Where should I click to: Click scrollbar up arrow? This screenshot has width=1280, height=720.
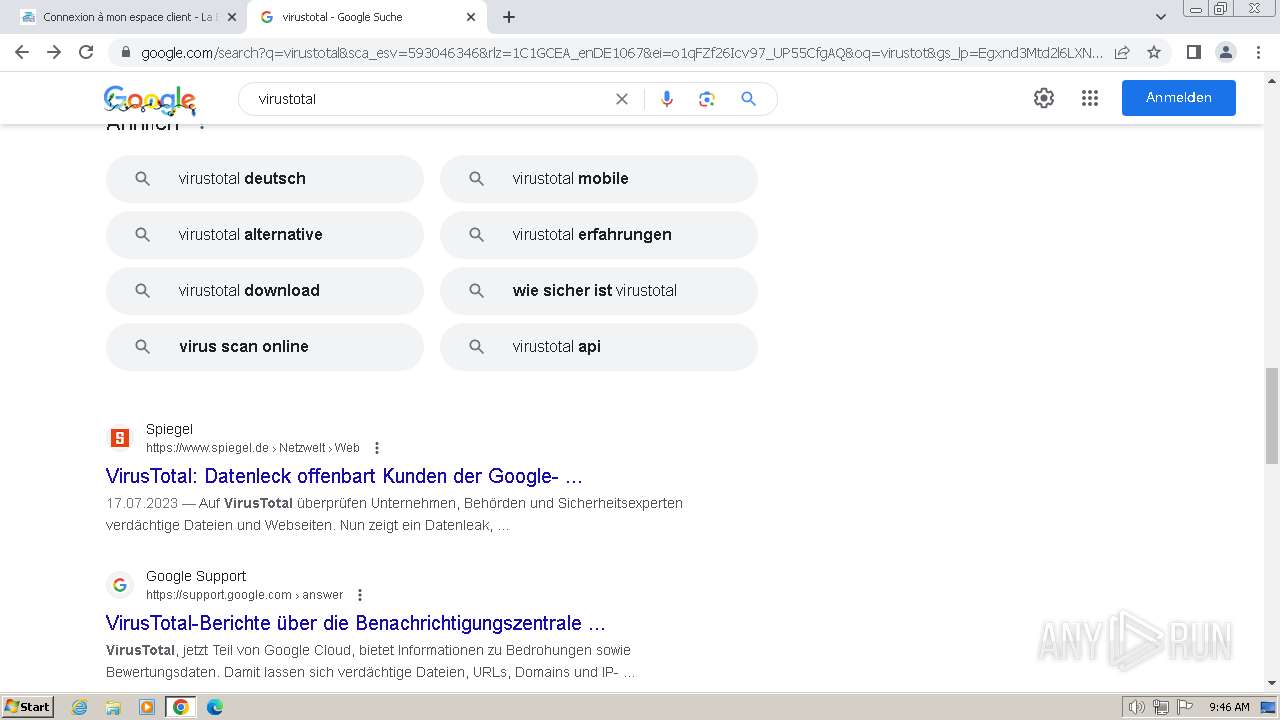pyautogui.click(x=1272, y=79)
